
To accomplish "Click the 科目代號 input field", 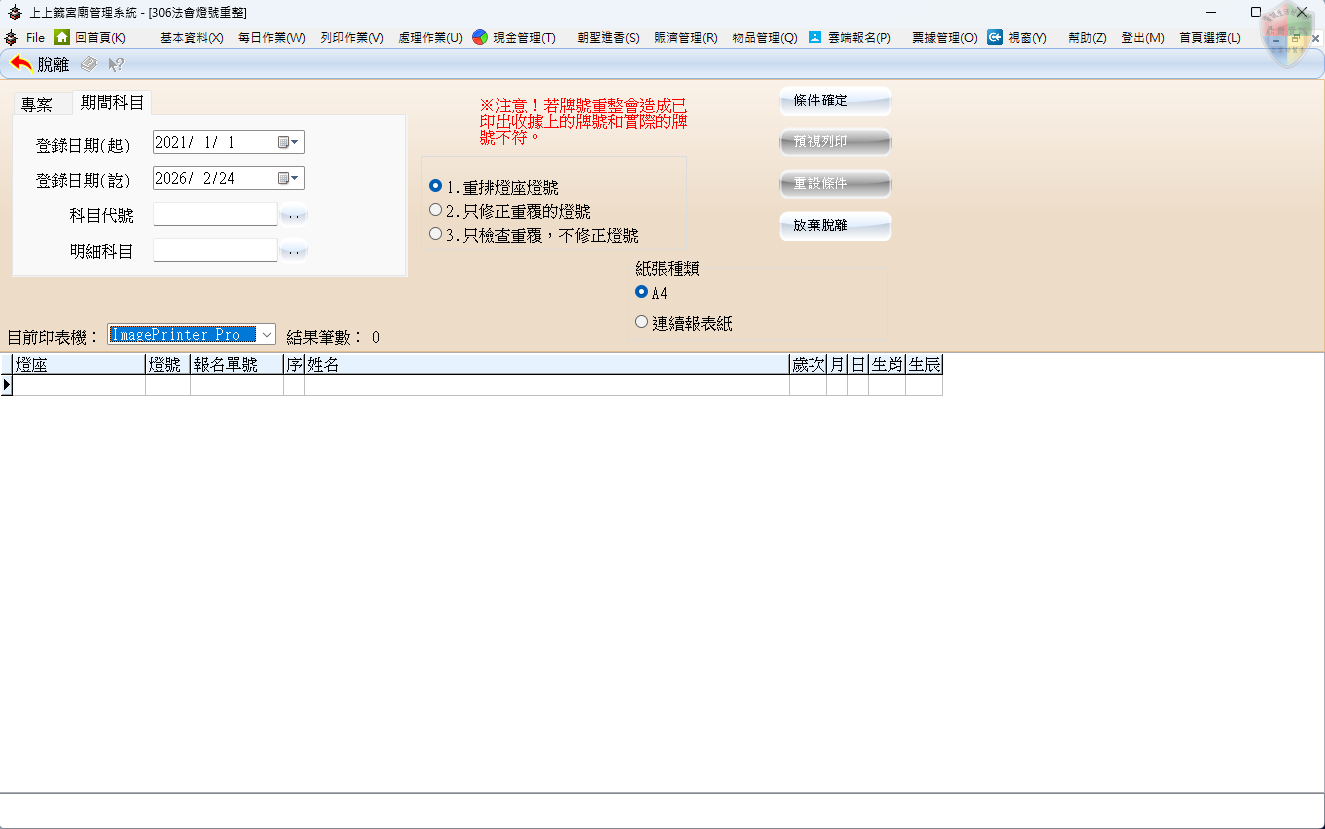I will 214,214.
